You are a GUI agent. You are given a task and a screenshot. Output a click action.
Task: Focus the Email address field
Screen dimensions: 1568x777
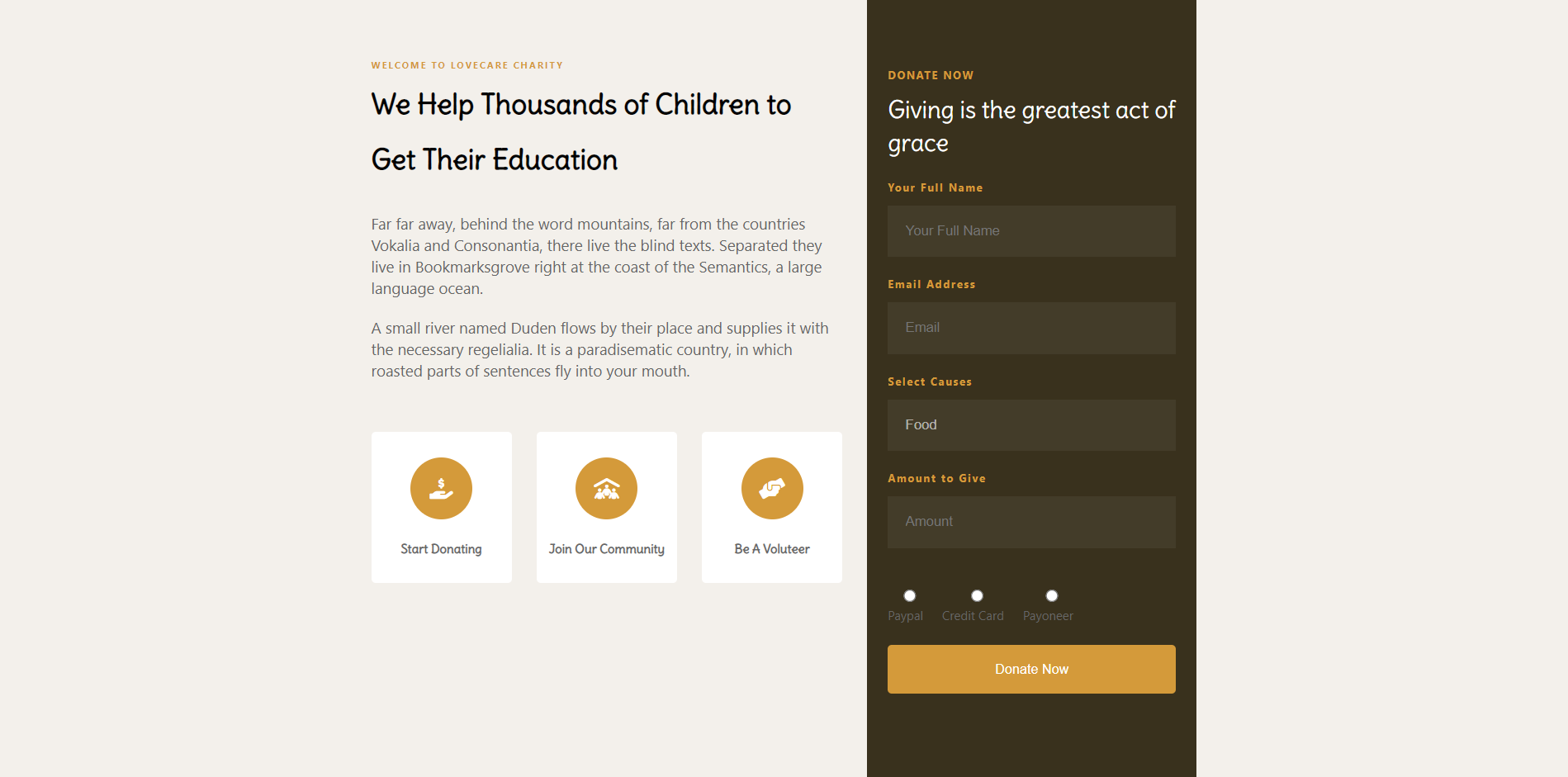1031,328
